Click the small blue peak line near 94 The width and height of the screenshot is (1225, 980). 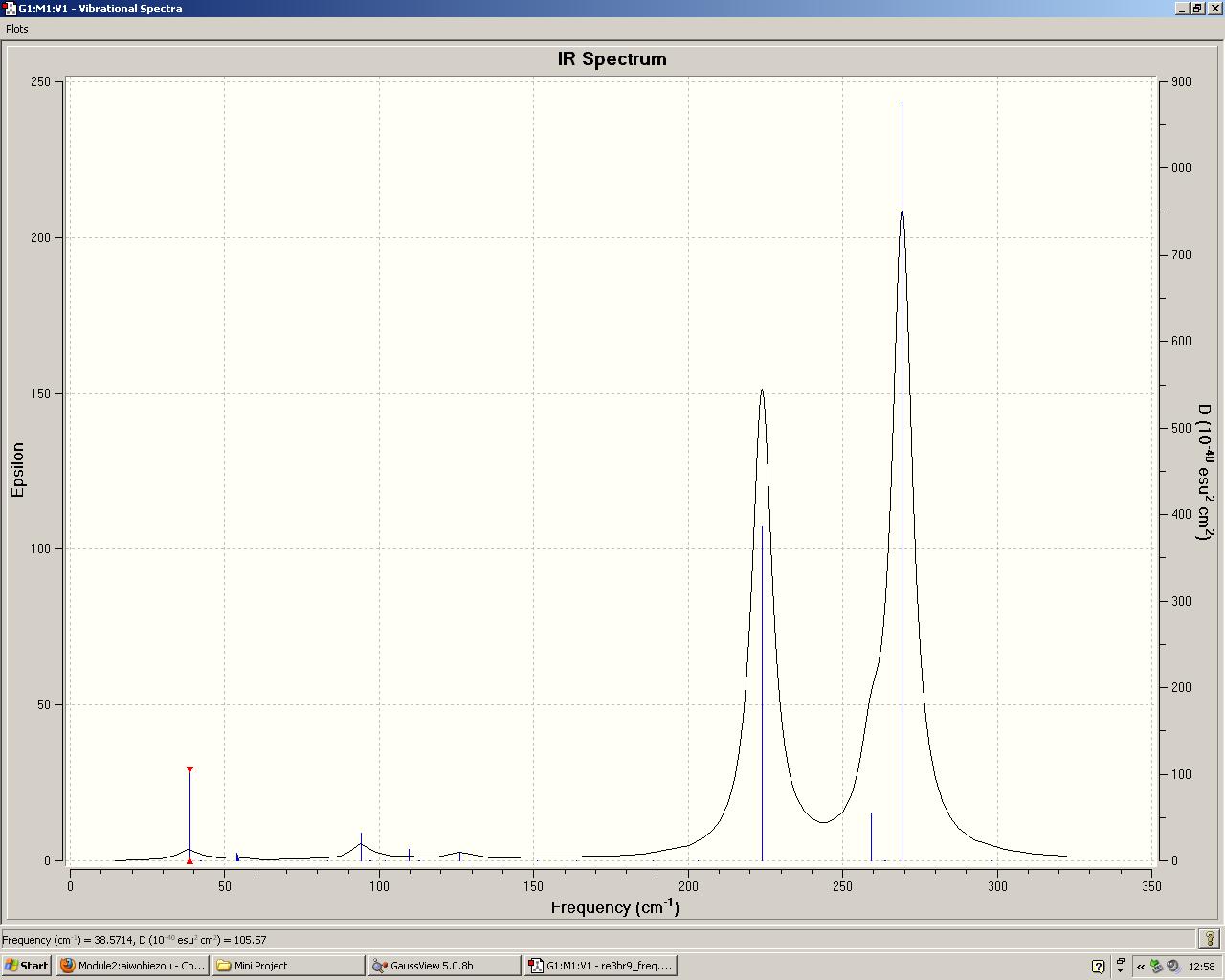click(x=361, y=847)
